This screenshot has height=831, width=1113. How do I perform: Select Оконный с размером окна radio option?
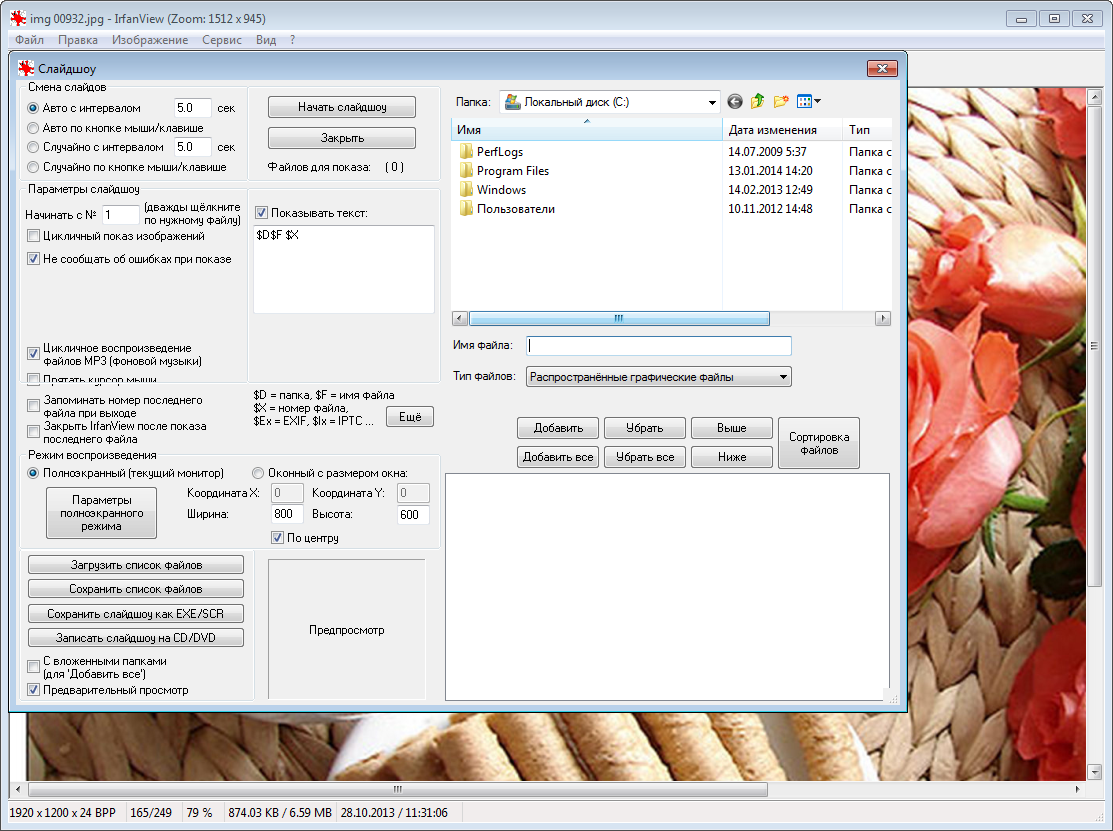tap(258, 473)
